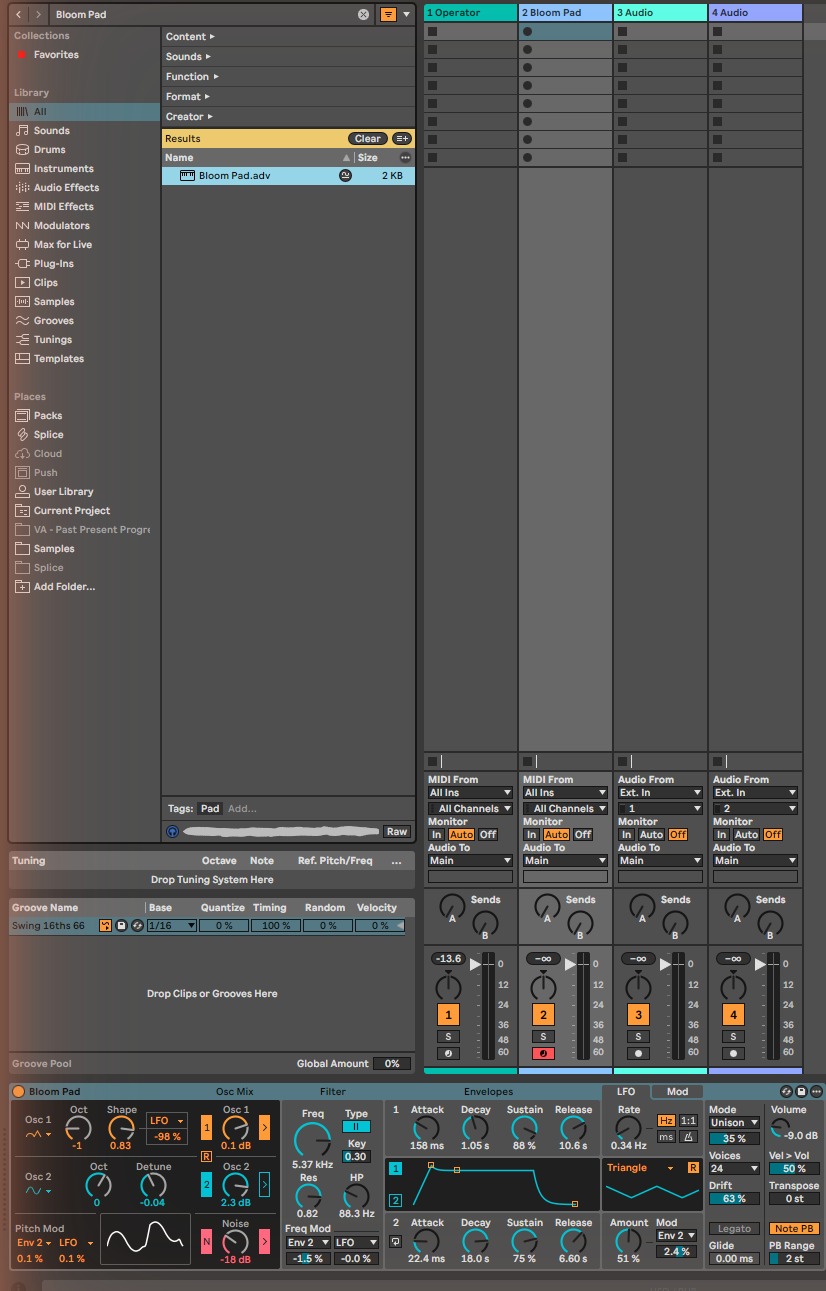Solo track 1 Operator
The height and width of the screenshot is (1291, 826).
tap(448, 1037)
